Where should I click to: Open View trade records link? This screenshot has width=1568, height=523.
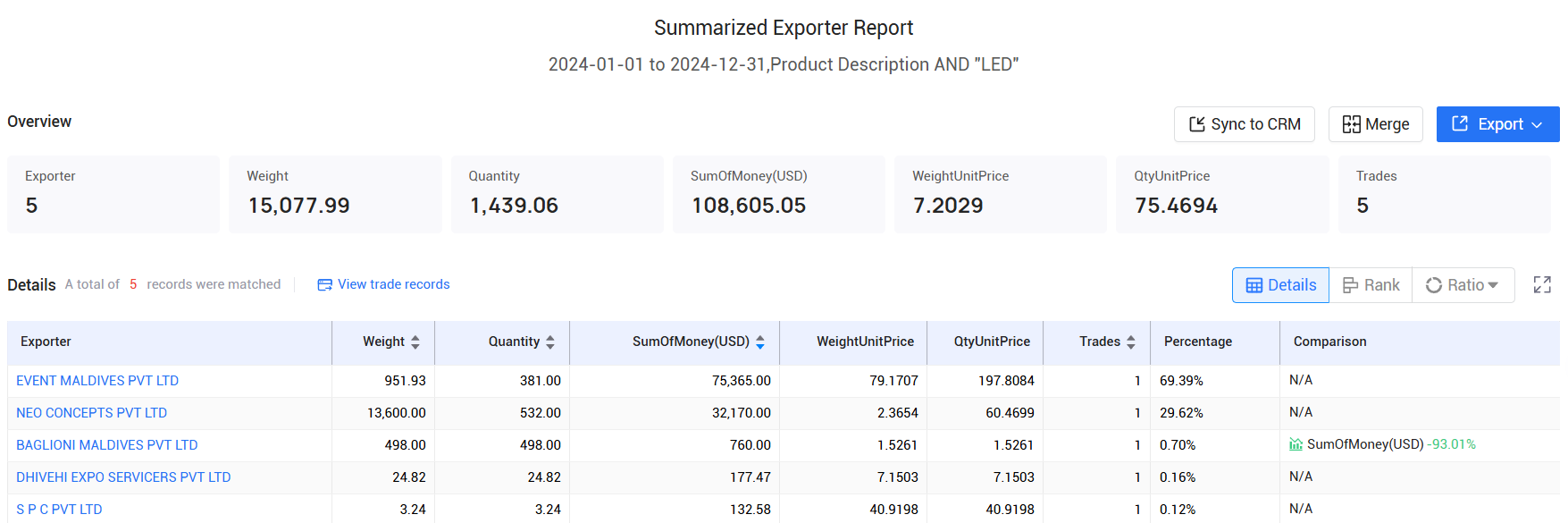tap(393, 284)
